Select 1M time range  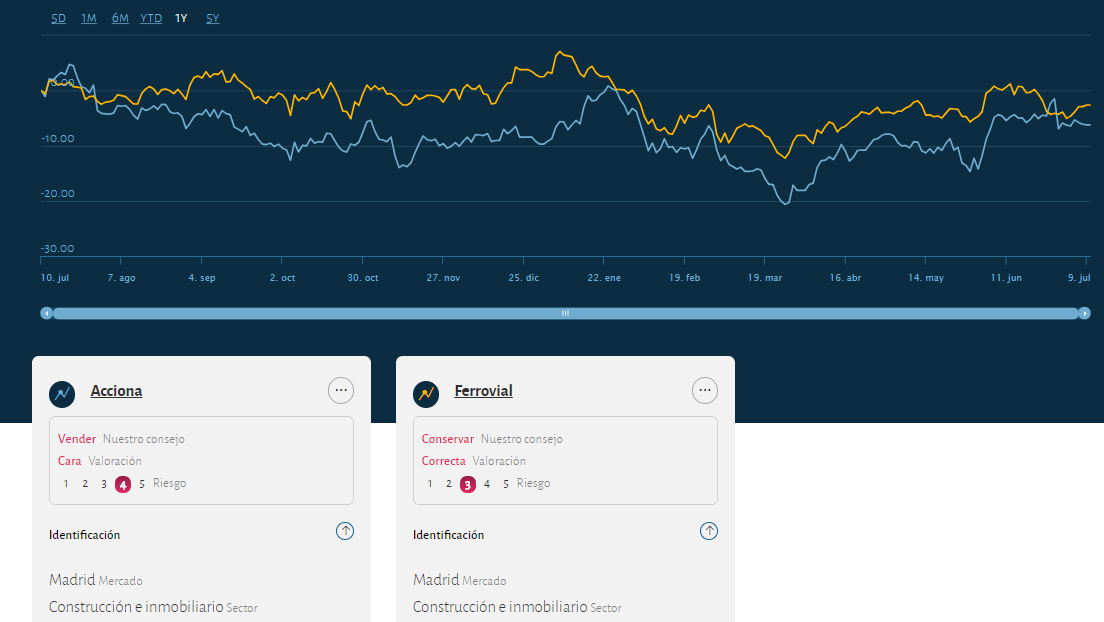pyautogui.click(x=89, y=18)
